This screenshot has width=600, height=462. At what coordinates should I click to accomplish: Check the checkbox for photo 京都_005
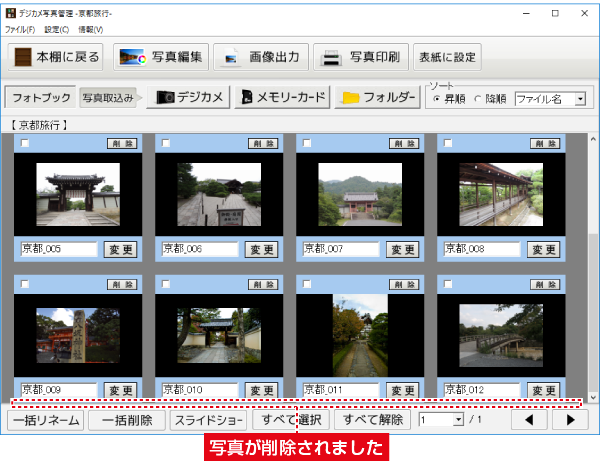26,144
